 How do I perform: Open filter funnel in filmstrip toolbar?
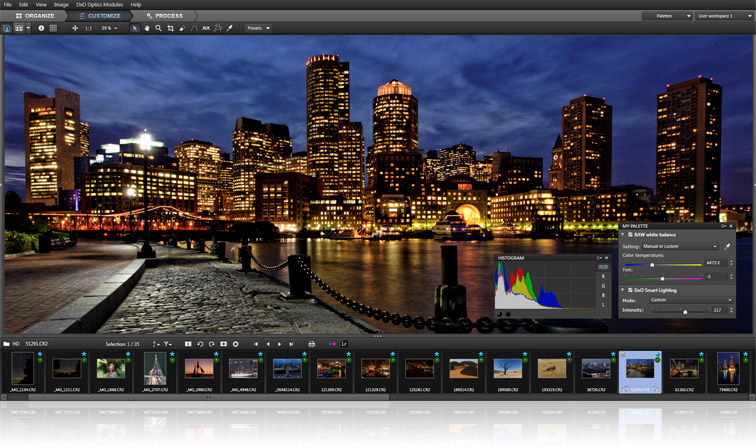(x=168, y=344)
